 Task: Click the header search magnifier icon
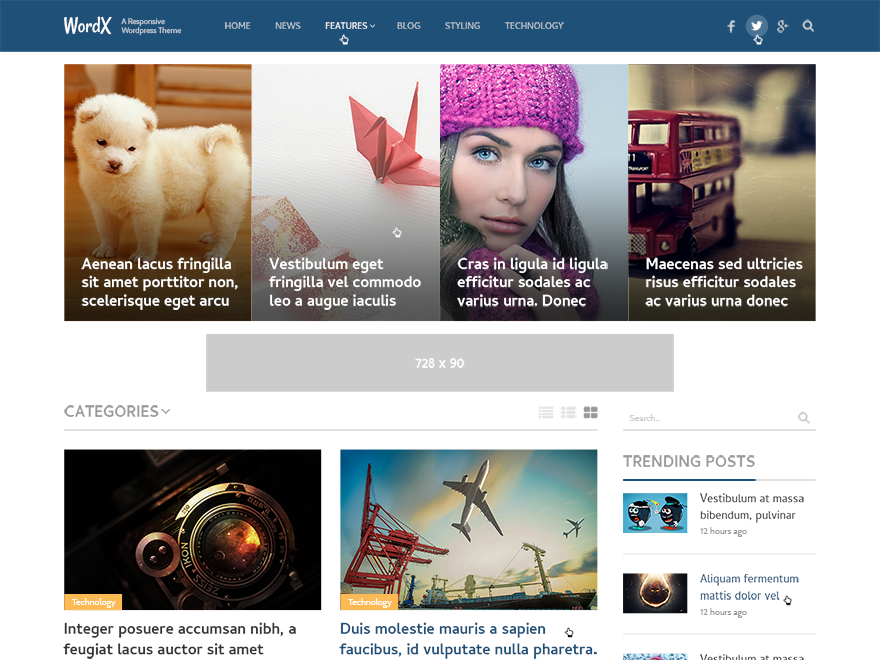(808, 26)
